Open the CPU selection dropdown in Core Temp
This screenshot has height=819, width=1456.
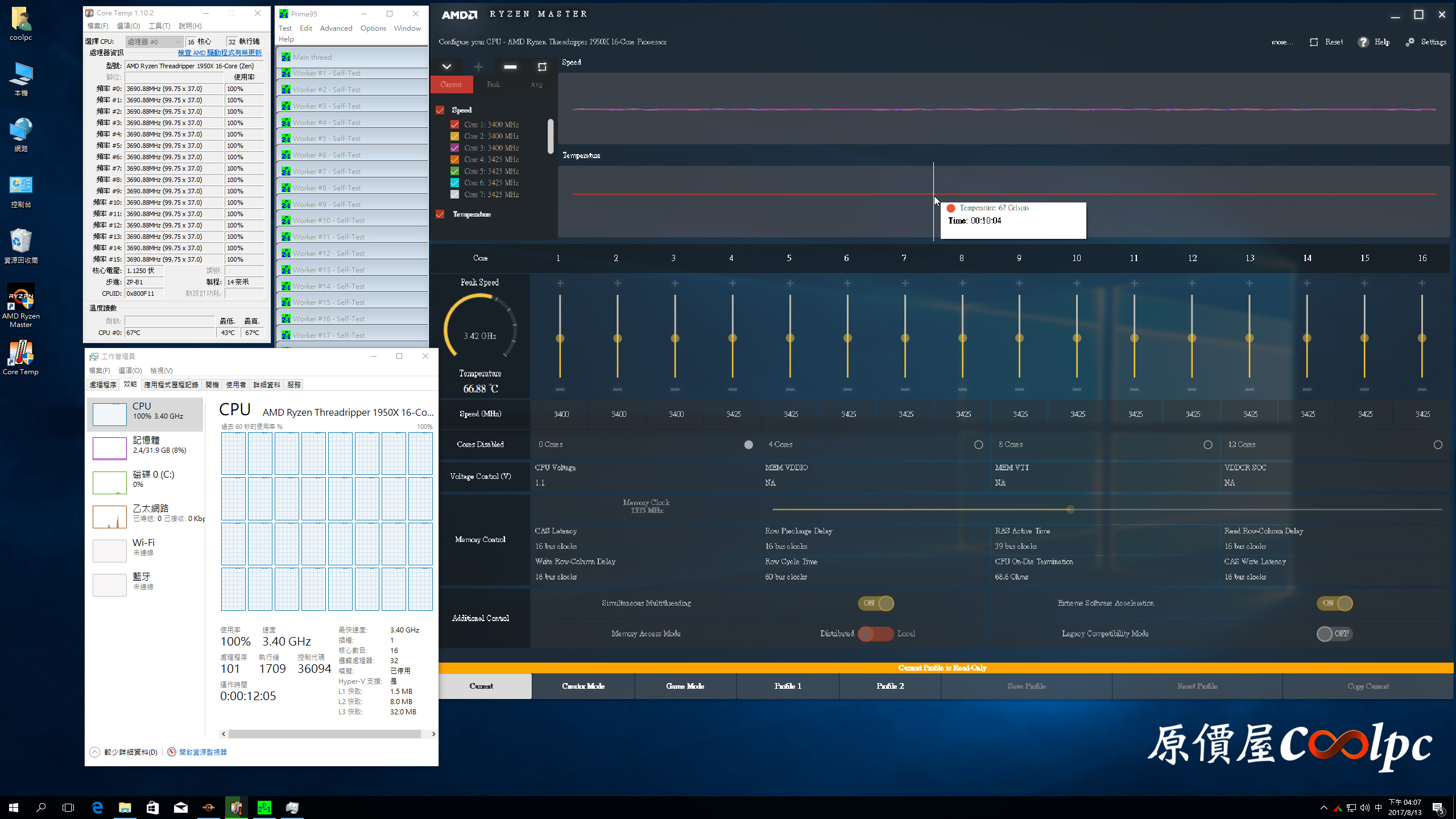pos(154,42)
